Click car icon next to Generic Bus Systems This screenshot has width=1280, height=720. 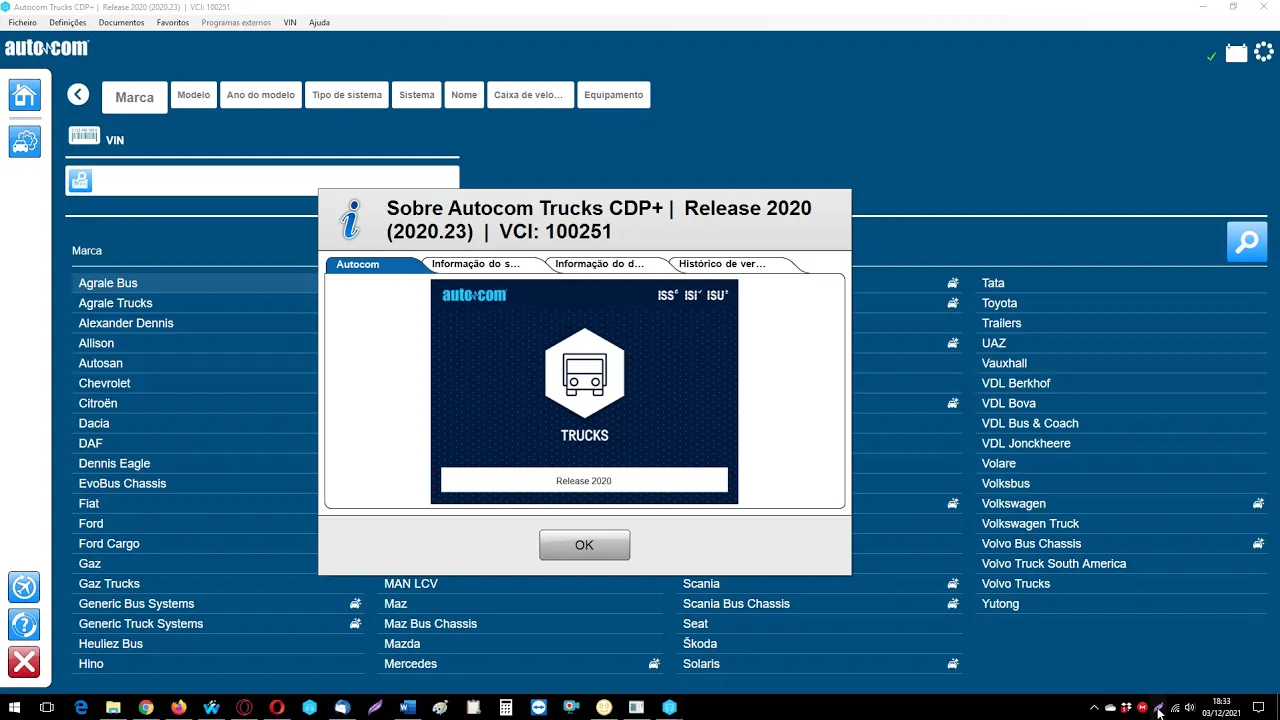[355, 603]
